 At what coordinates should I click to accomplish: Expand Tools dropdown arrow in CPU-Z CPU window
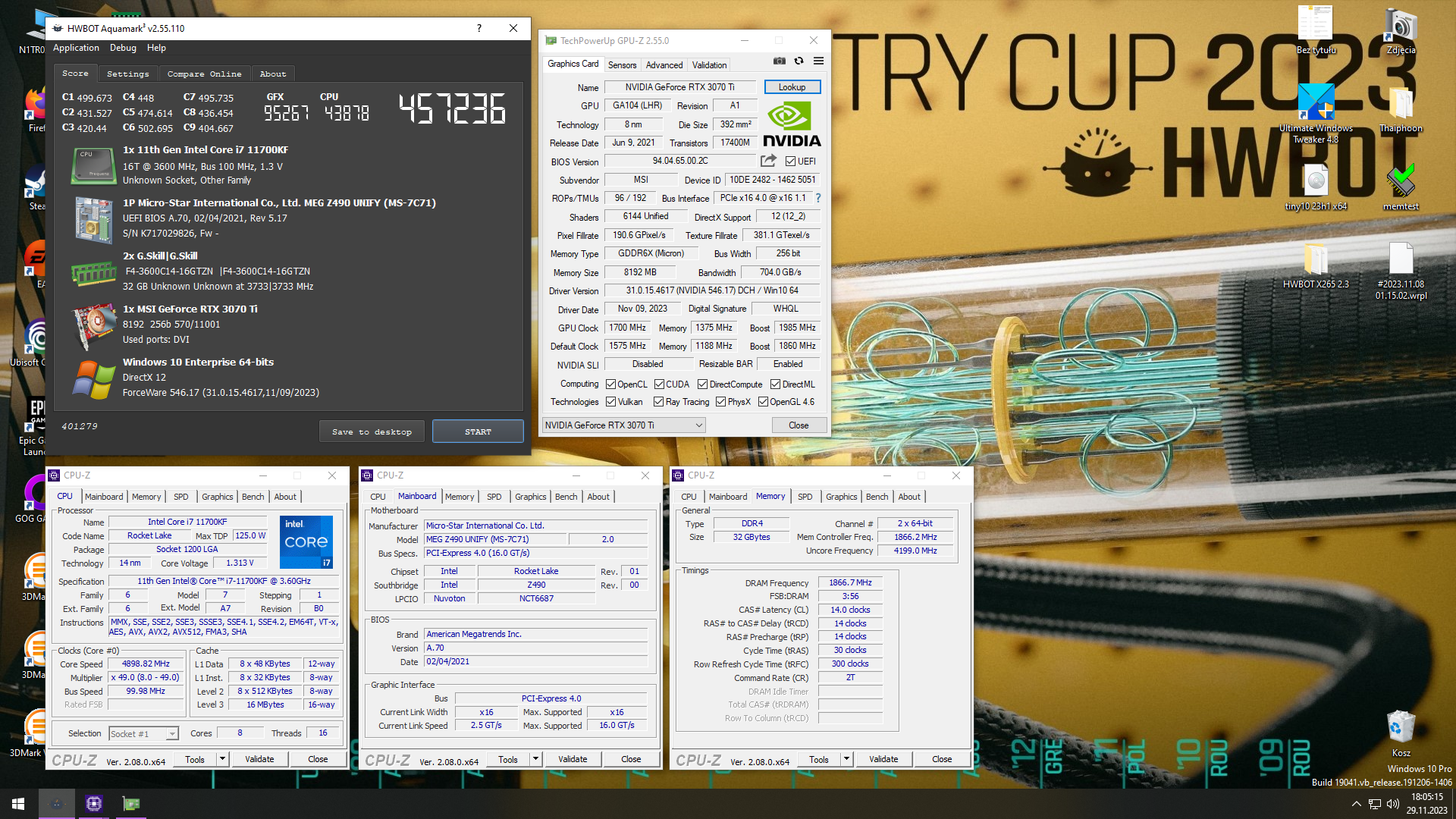tap(222, 759)
